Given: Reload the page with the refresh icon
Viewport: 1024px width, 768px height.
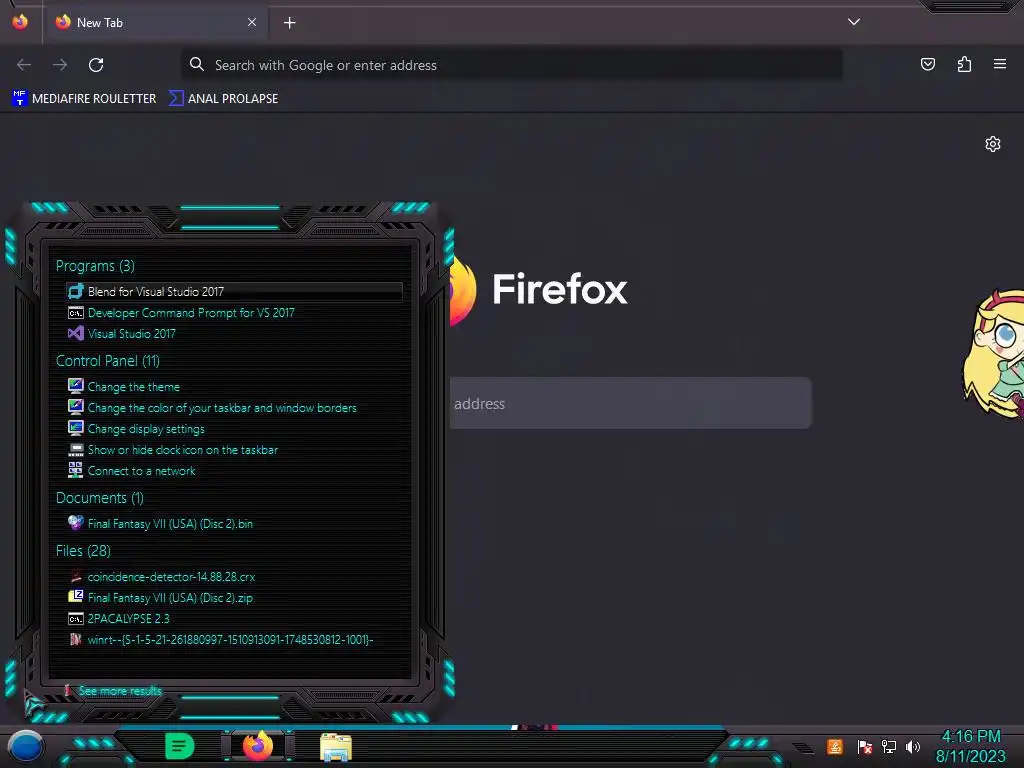Looking at the screenshot, I should pos(96,65).
